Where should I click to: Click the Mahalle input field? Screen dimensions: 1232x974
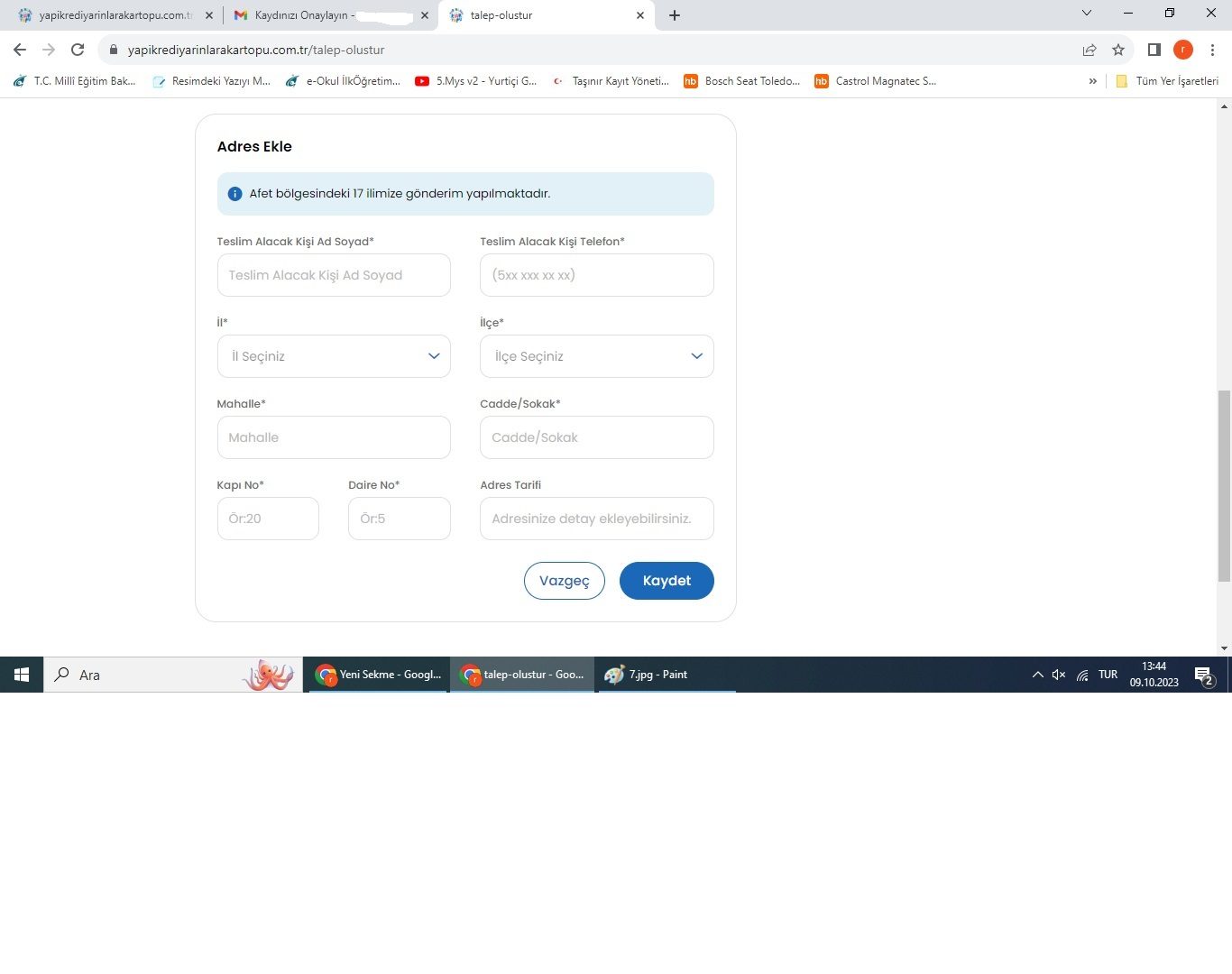pyautogui.click(x=334, y=437)
